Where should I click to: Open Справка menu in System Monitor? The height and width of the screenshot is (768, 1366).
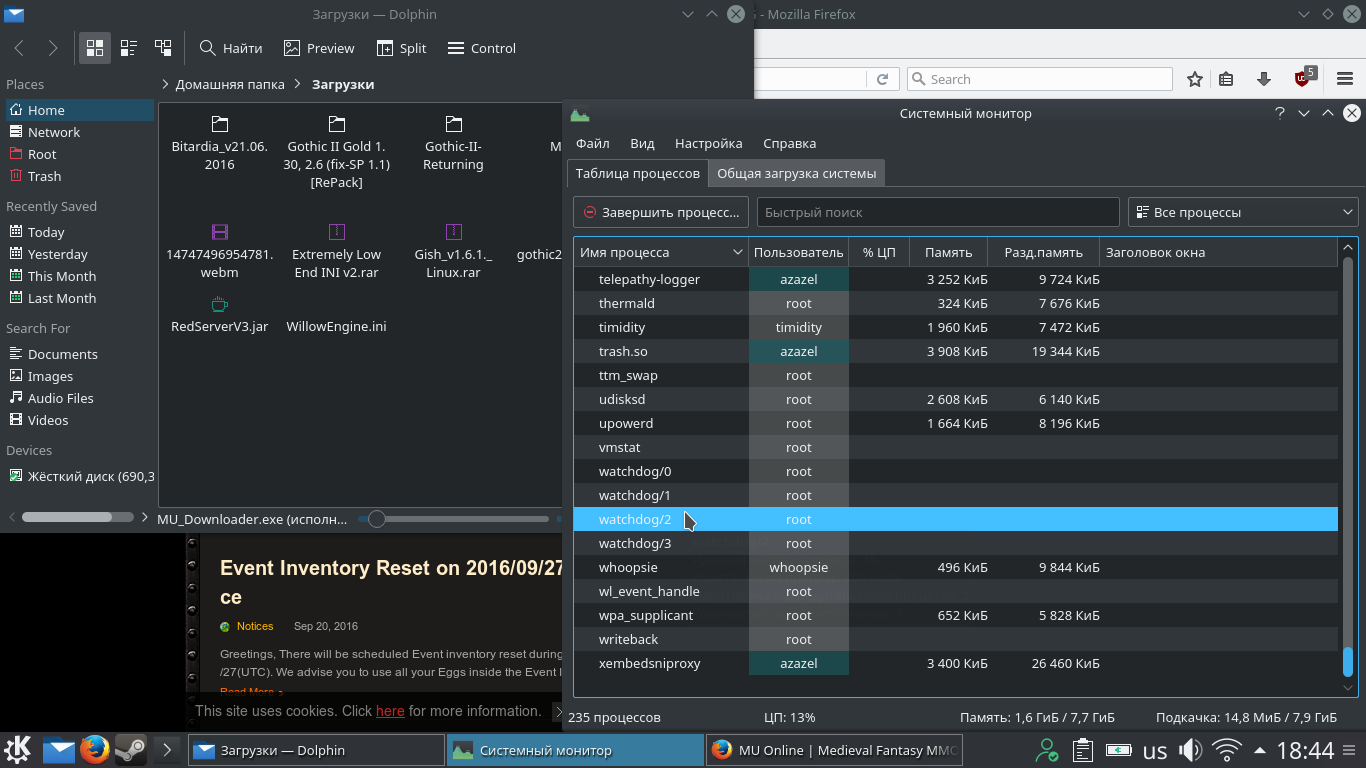coord(790,143)
